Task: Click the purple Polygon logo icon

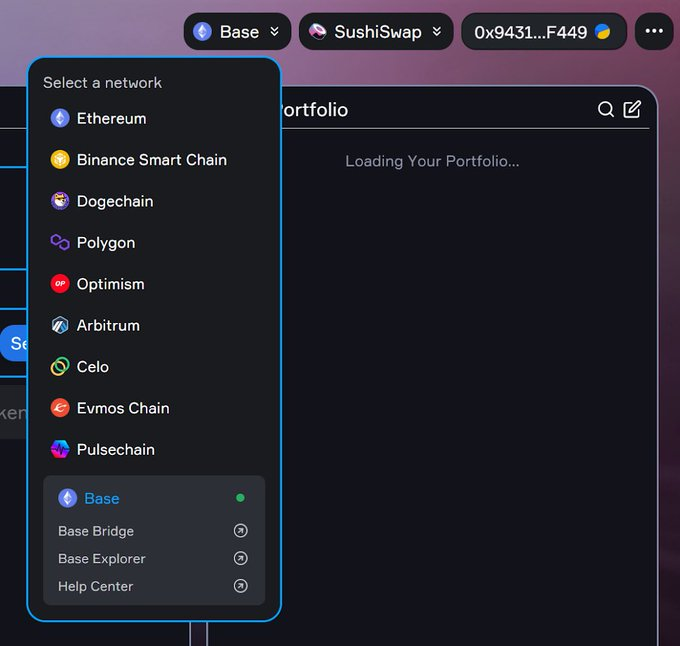Action: [60, 242]
